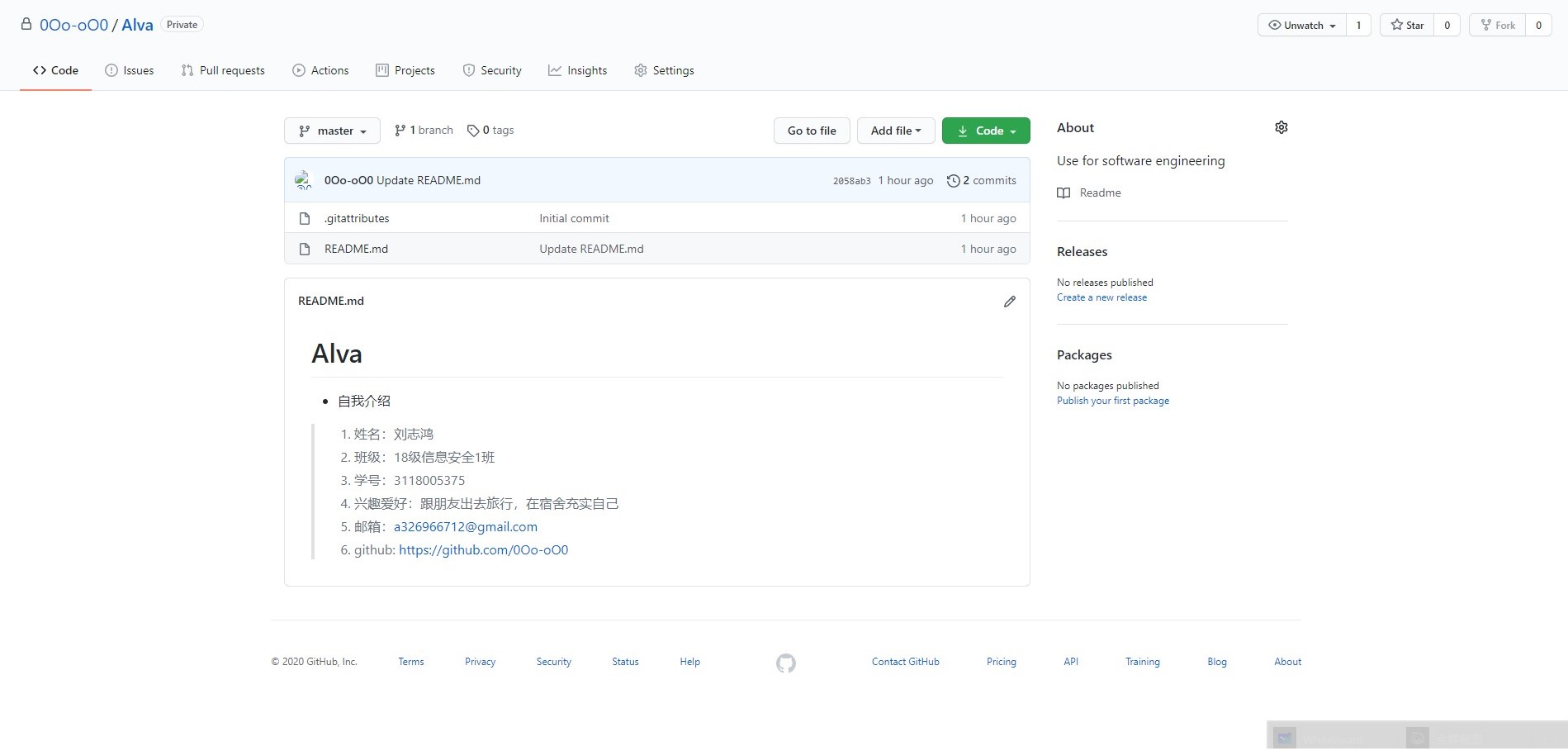Open commit hash 2058ab3
Viewport: 1568px width, 751px height.
(x=851, y=181)
